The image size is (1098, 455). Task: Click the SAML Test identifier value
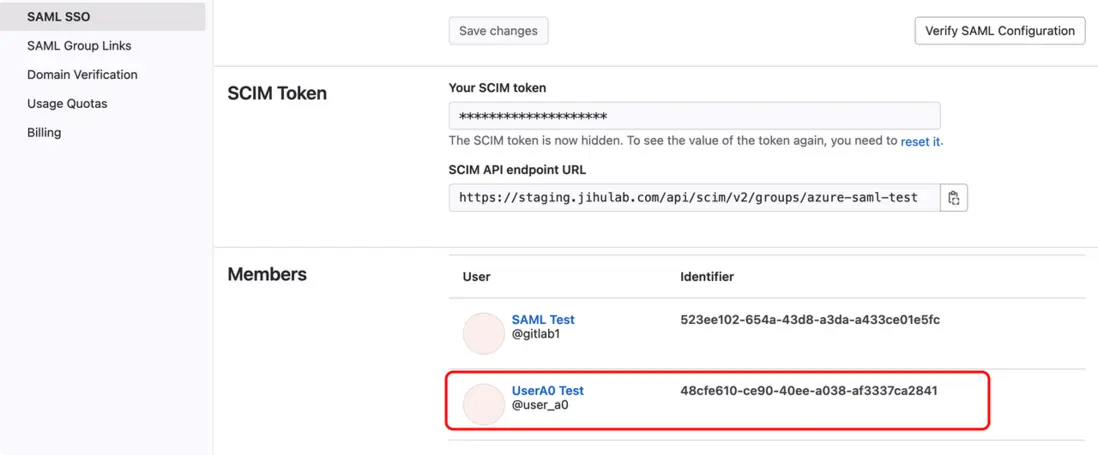click(809, 320)
